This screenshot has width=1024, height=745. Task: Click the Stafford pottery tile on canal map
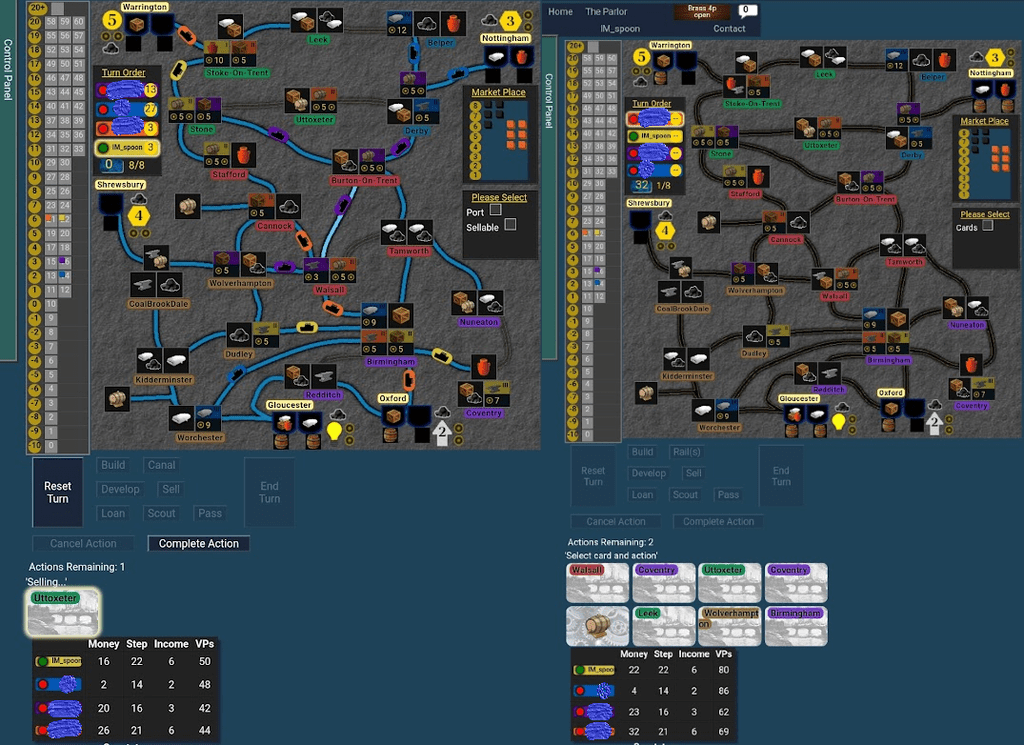point(243,155)
